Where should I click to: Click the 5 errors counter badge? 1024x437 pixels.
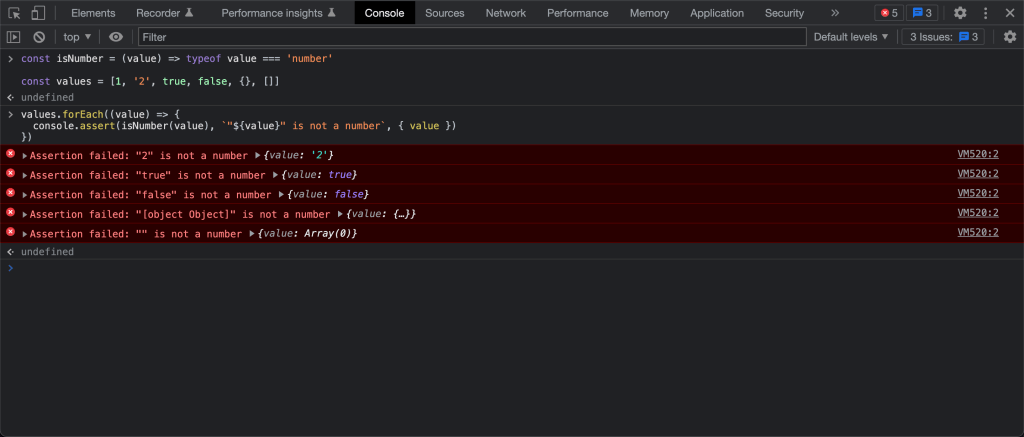coord(889,13)
